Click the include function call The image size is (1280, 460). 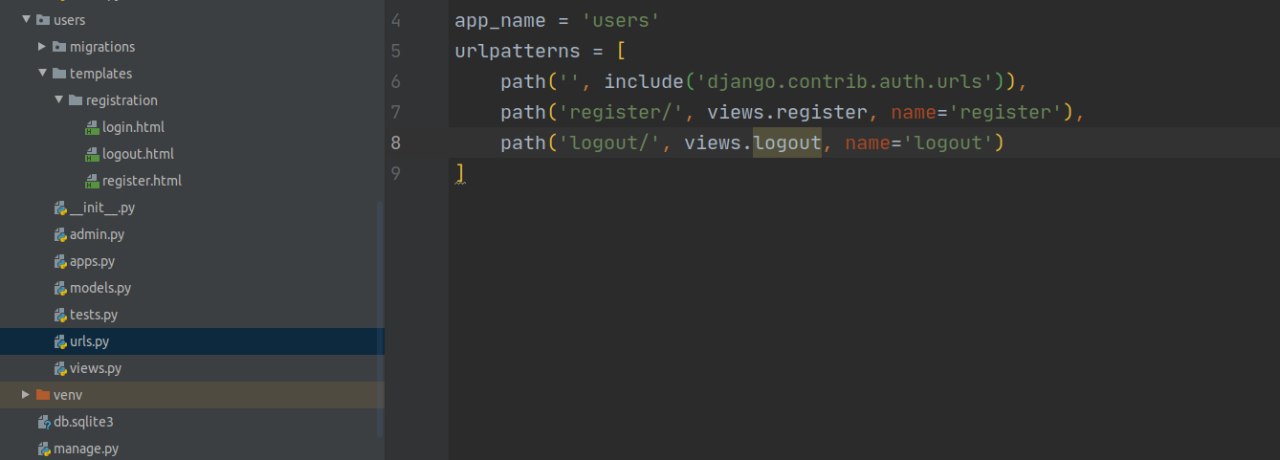pyautogui.click(x=643, y=81)
